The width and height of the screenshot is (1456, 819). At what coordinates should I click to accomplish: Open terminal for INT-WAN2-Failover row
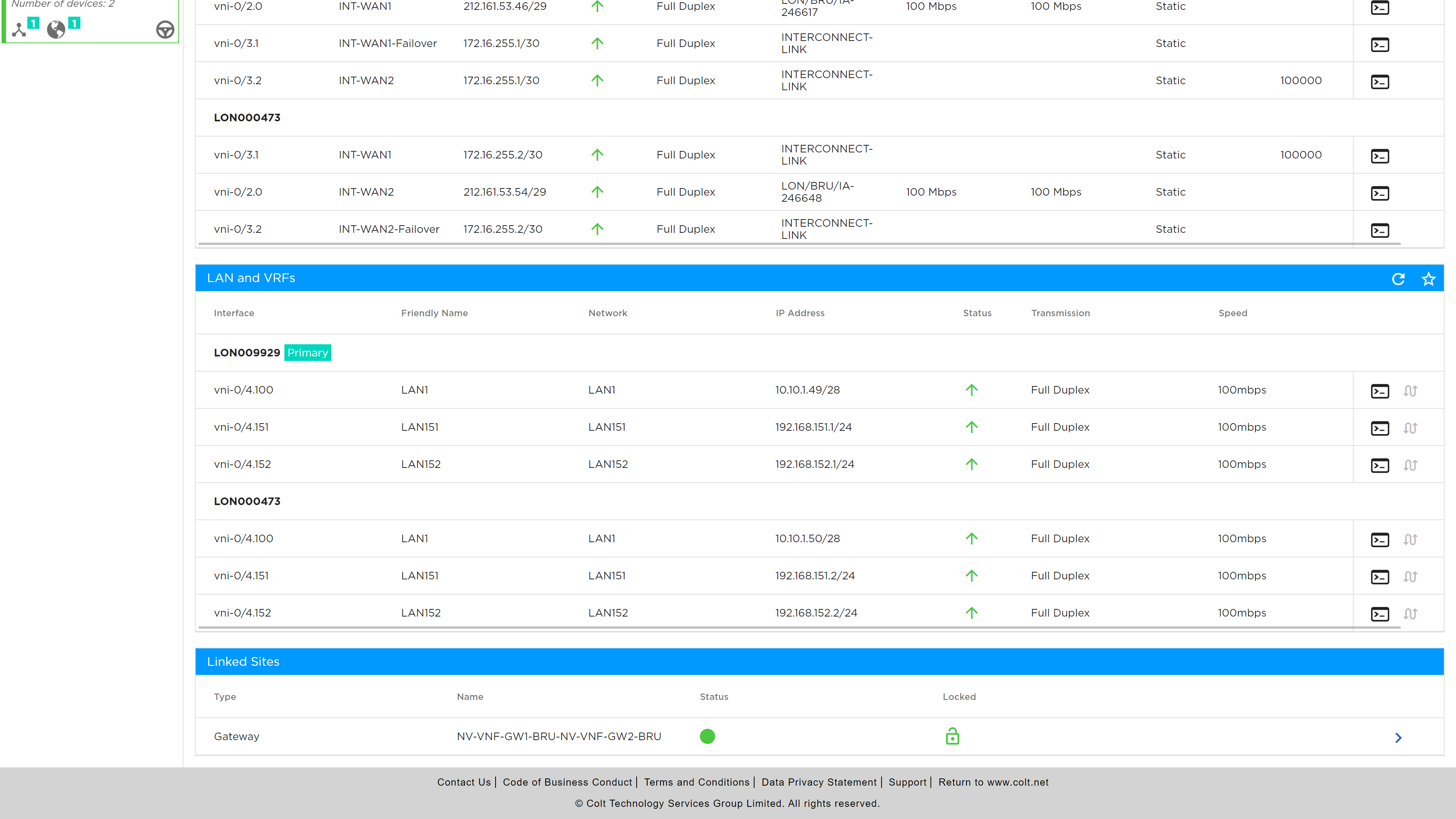coord(1380,231)
